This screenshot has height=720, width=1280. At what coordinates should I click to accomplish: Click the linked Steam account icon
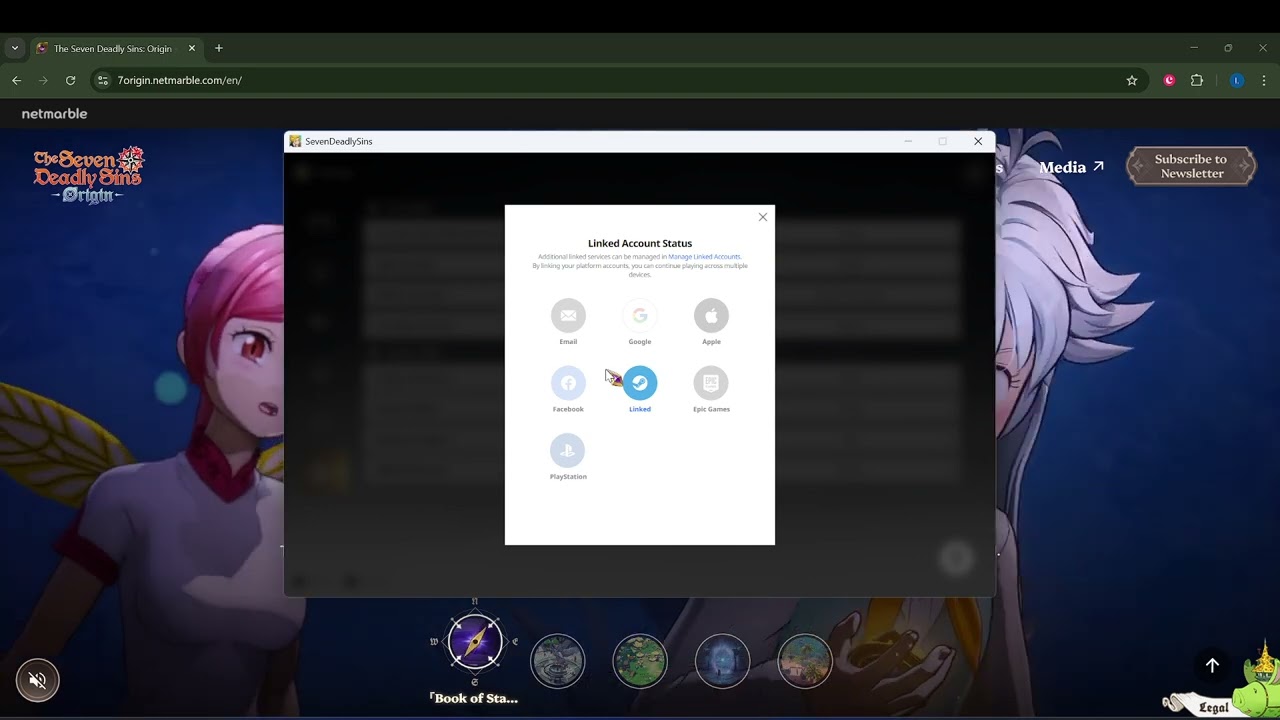coord(640,383)
